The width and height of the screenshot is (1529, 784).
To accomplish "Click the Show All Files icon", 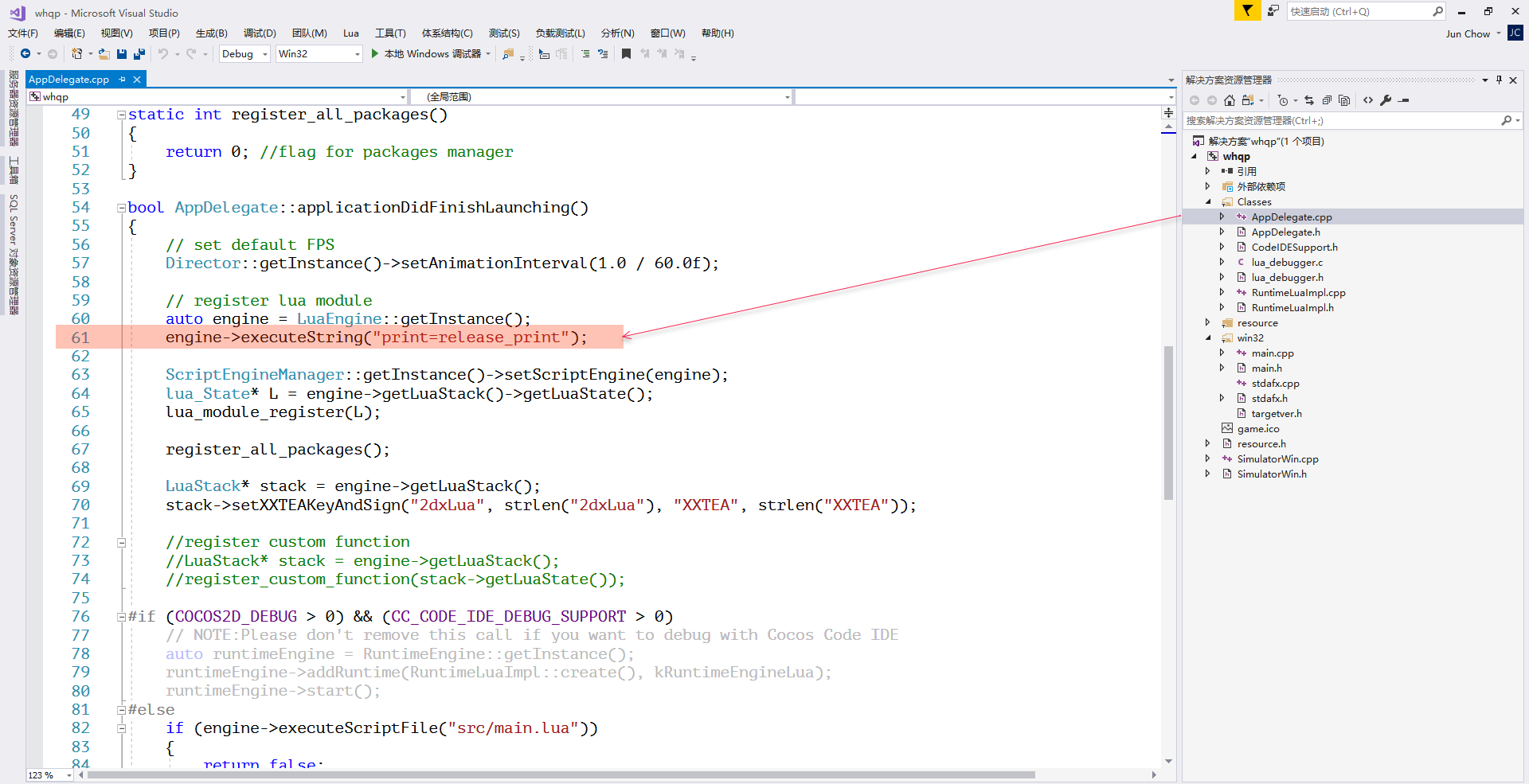I will click(x=1344, y=100).
